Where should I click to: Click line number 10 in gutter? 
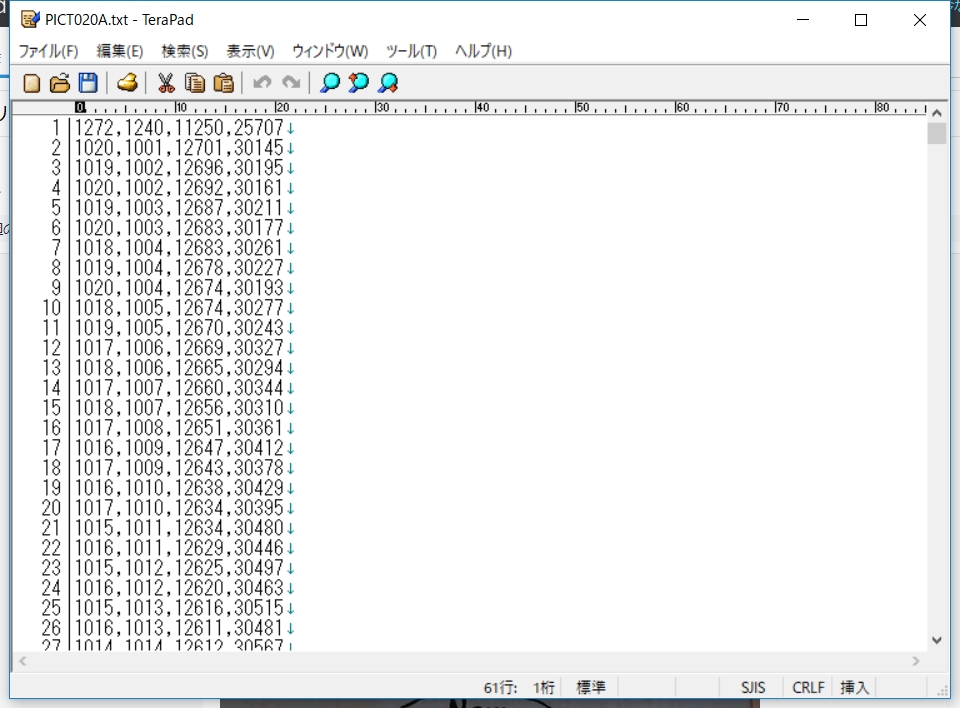coord(51,308)
